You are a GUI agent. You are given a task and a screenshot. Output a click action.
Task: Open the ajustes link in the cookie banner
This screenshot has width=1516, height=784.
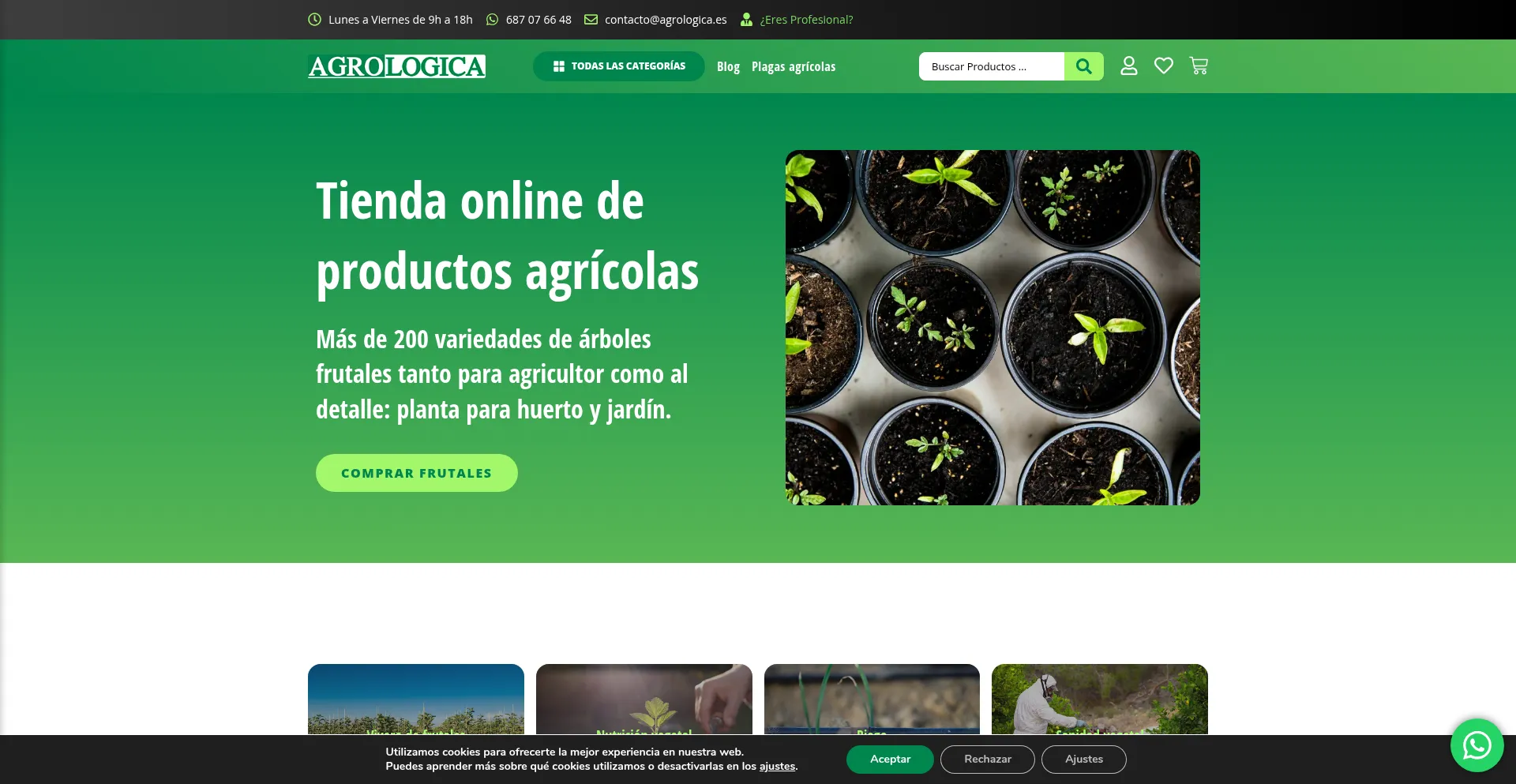point(777,766)
